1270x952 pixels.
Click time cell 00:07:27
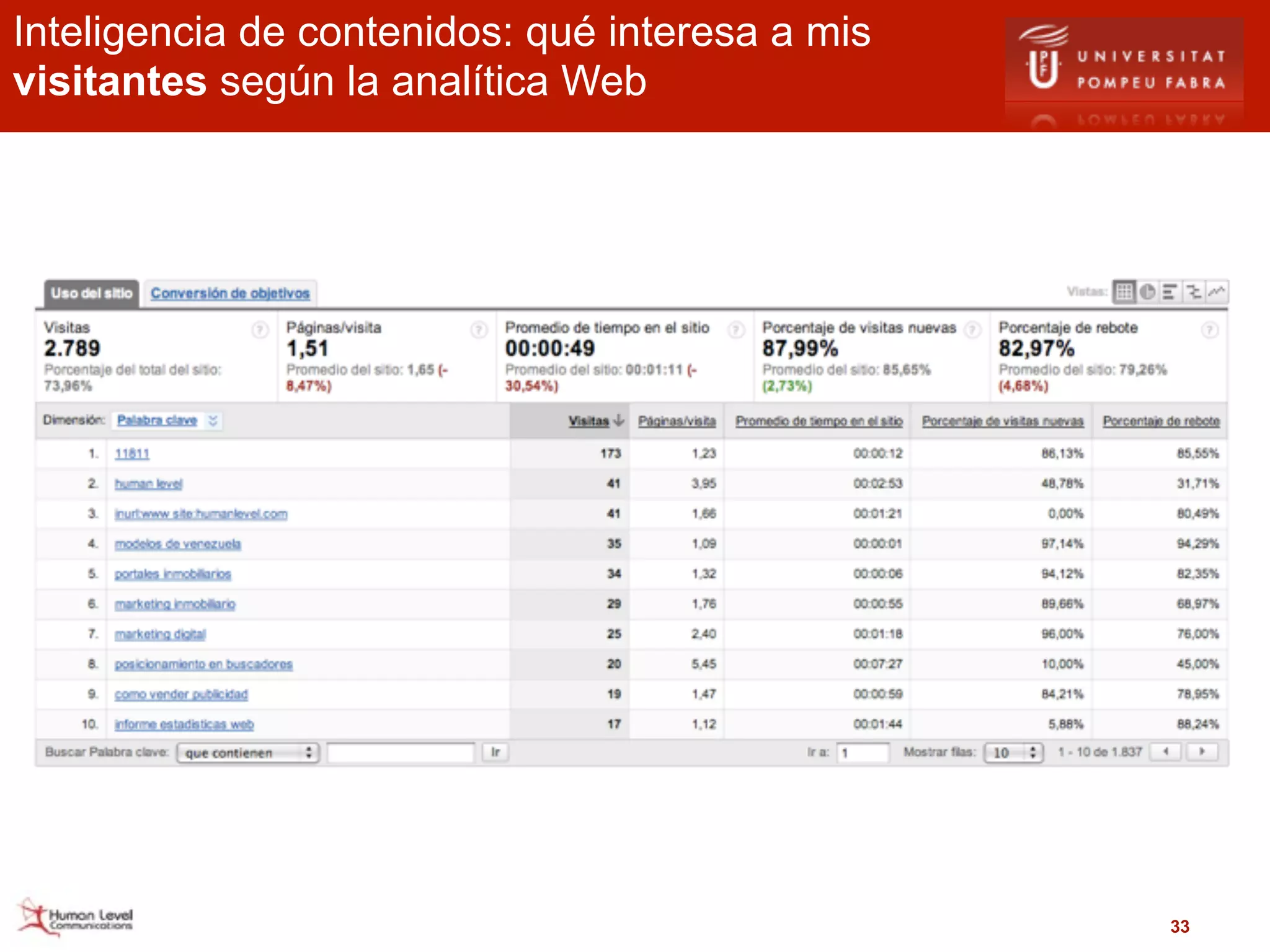click(x=877, y=664)
